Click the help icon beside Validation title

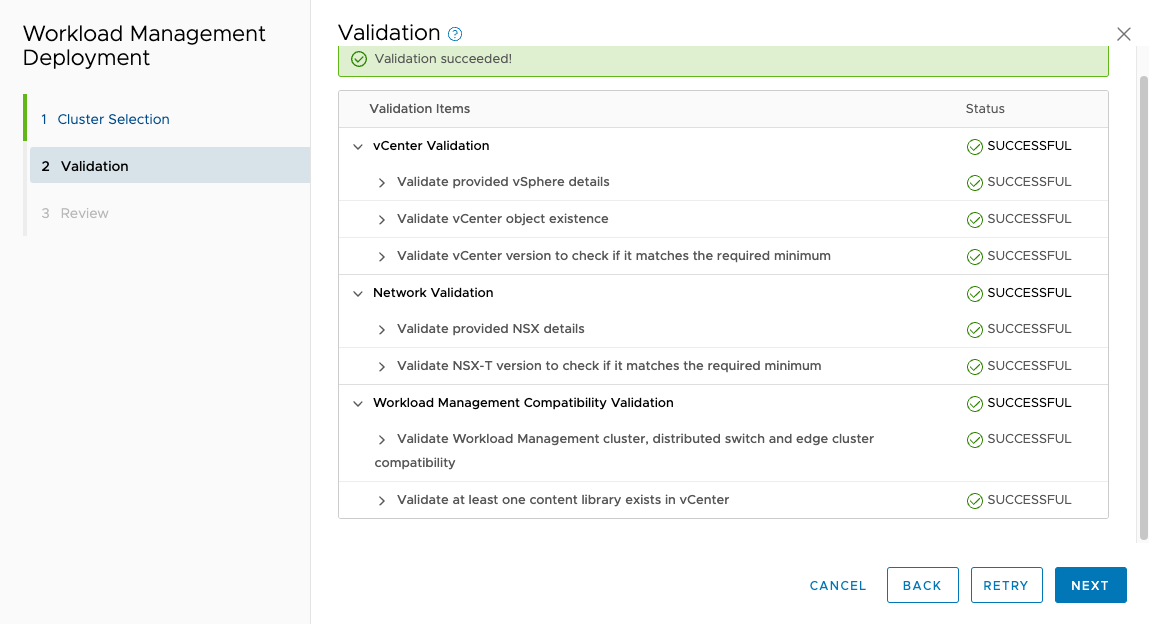pos(455,34)
